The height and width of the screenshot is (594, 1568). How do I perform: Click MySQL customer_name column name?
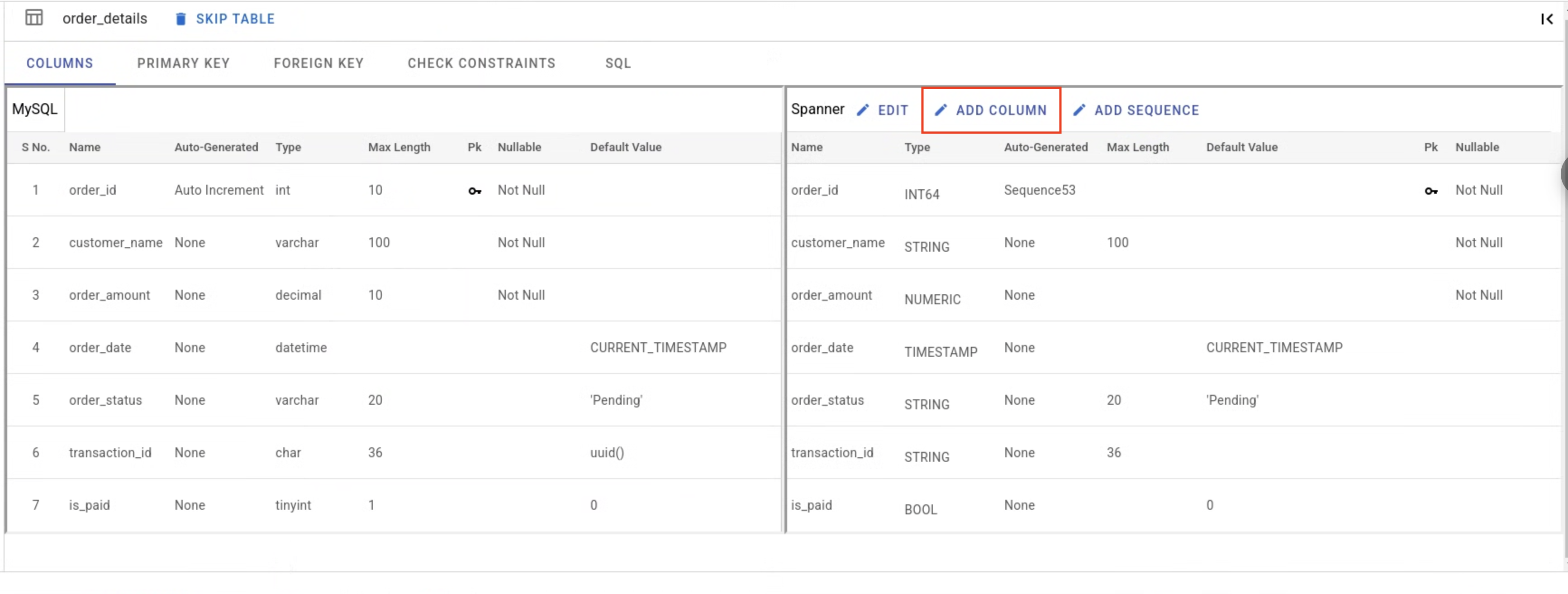click(116, 243)
